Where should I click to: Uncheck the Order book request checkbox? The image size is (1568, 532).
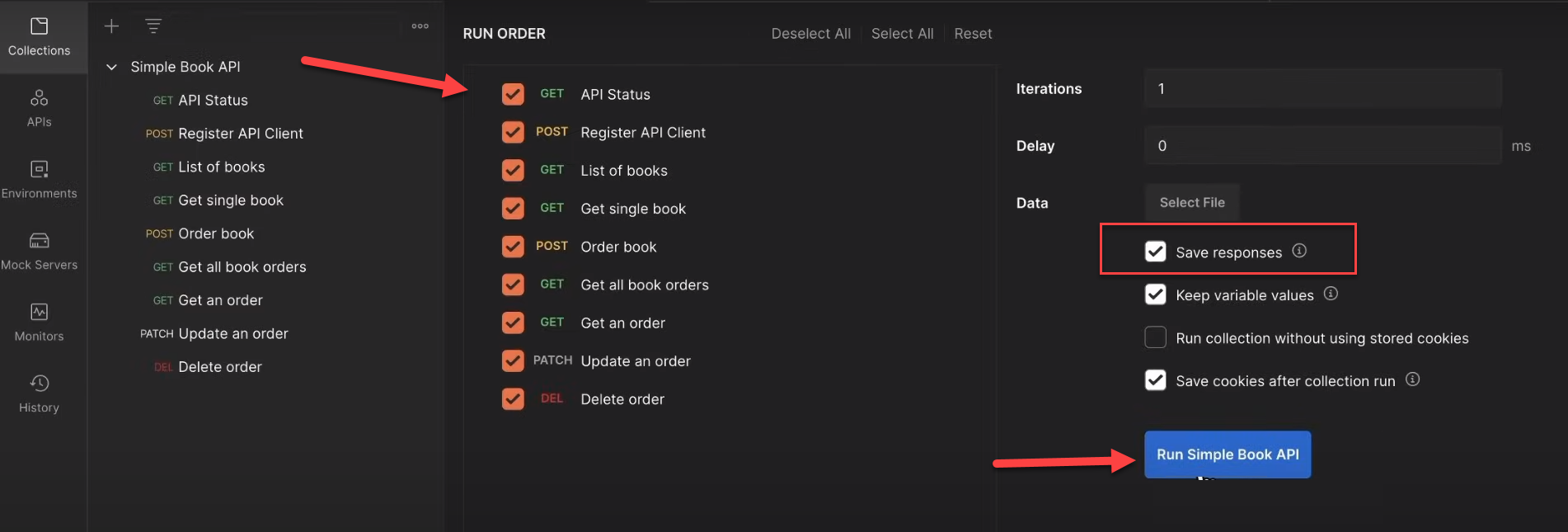tap(513, 246)
